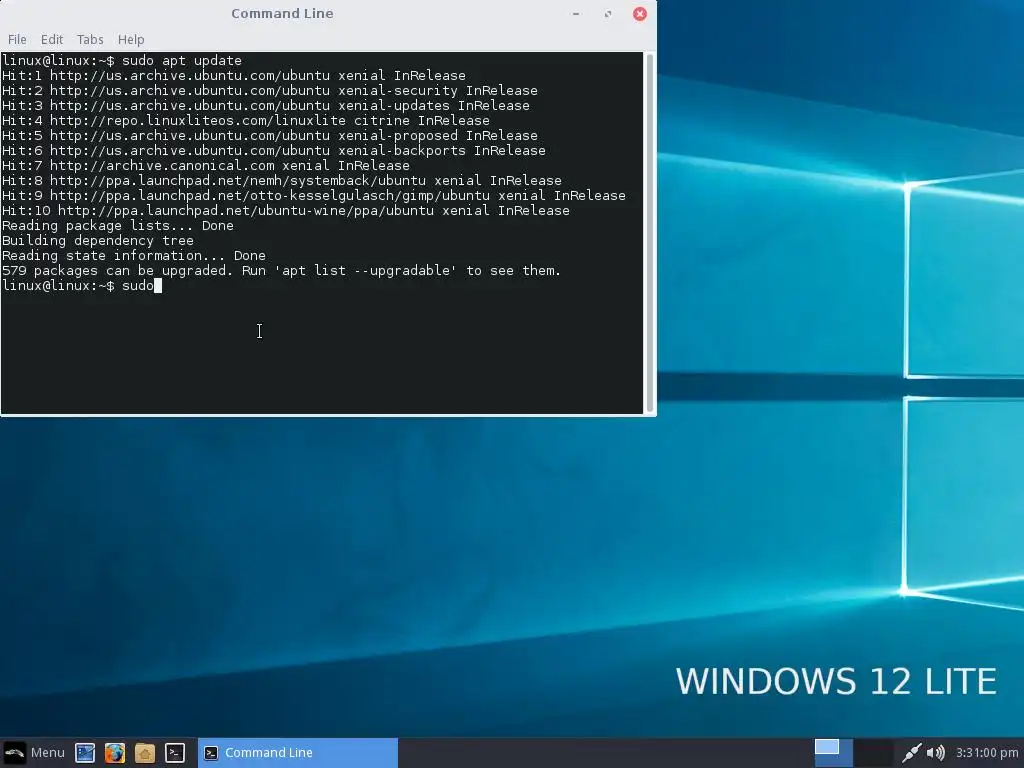
Task: Open the terminal's File menu
Action: tap(17, 39)
